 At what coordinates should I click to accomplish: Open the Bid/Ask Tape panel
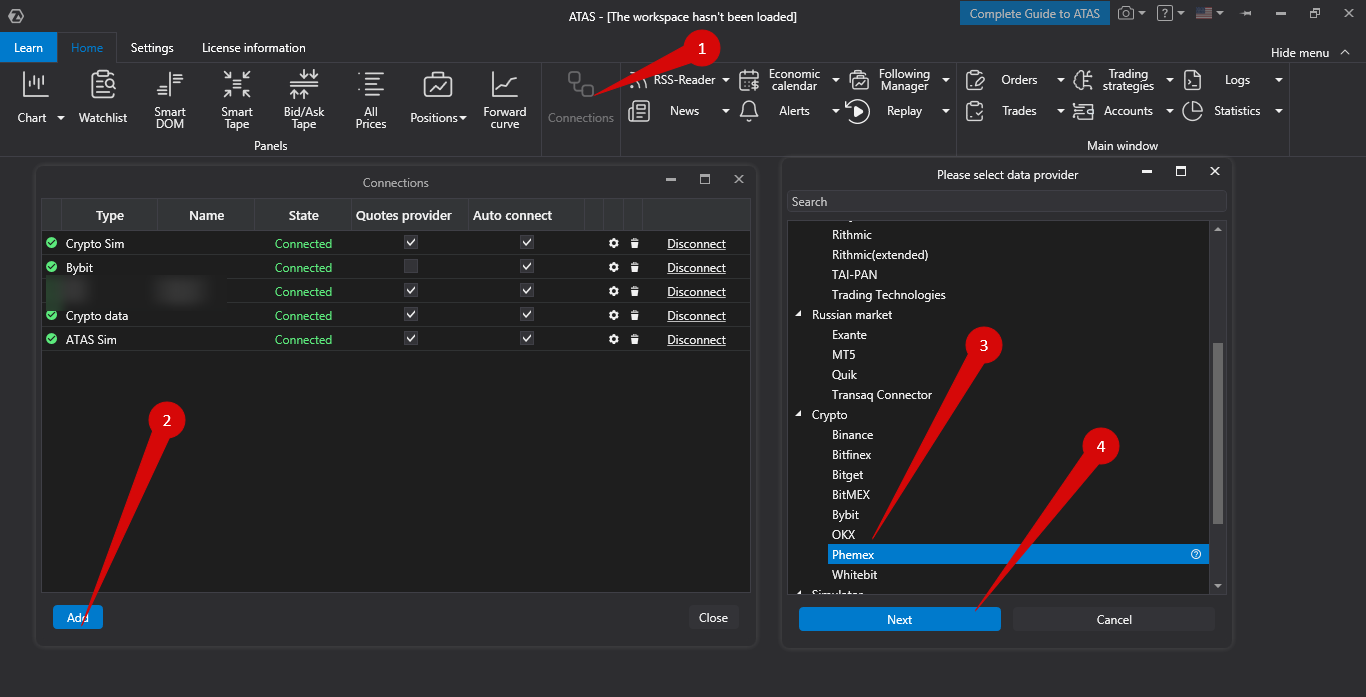pyautogui.click(x=304, y=100)
